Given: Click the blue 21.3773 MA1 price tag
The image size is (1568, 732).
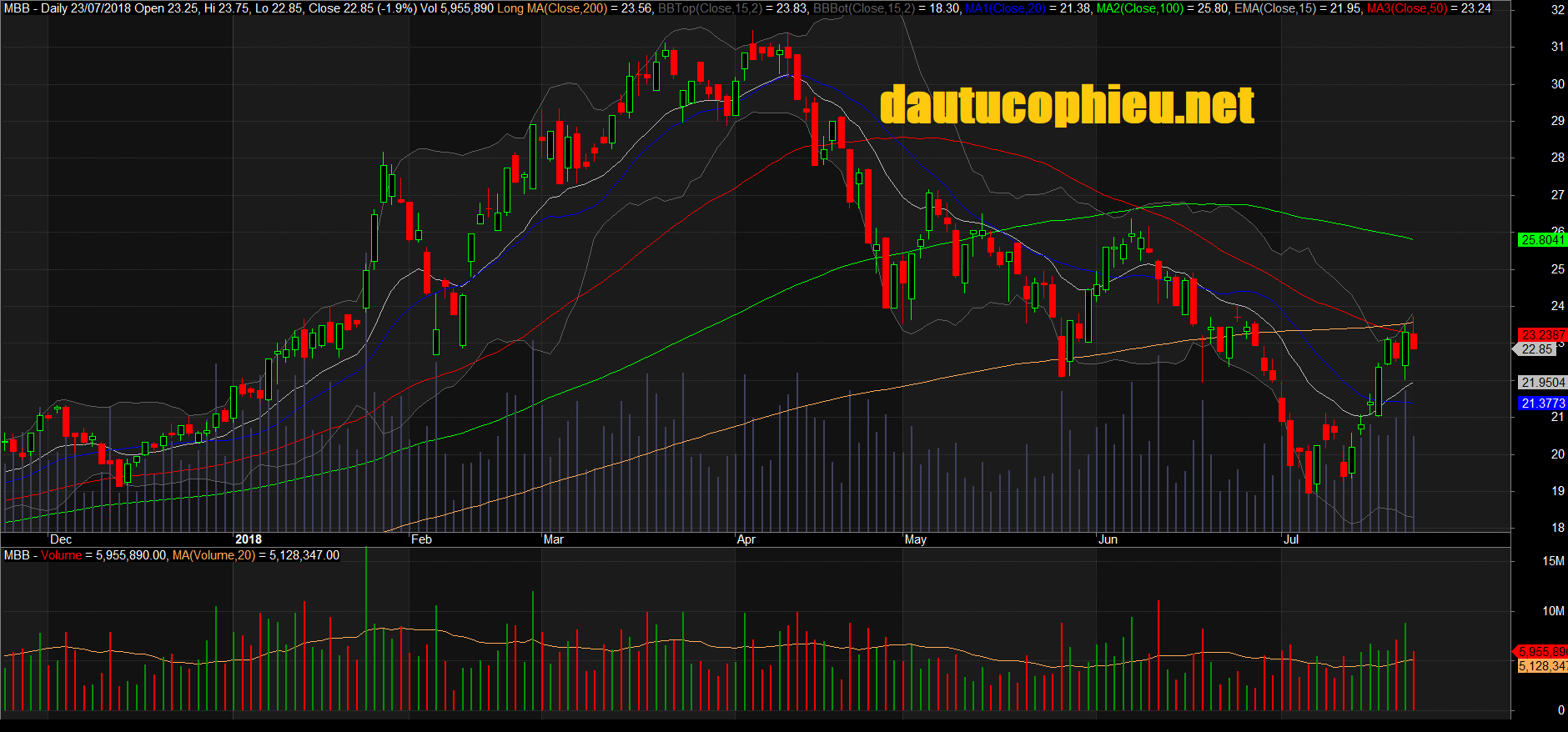Looking at the screenshot, I should (1542, 404).
